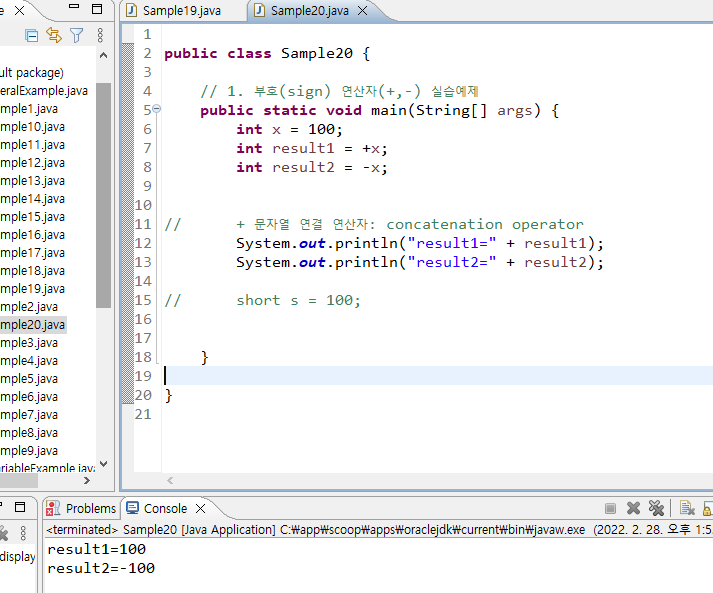
Task: Open Sample13.java in the explorer
Action: tap(32, 181)
